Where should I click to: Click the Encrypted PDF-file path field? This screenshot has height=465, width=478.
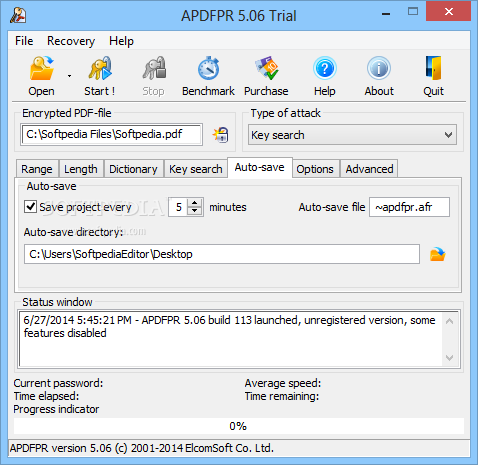[111, 134]
